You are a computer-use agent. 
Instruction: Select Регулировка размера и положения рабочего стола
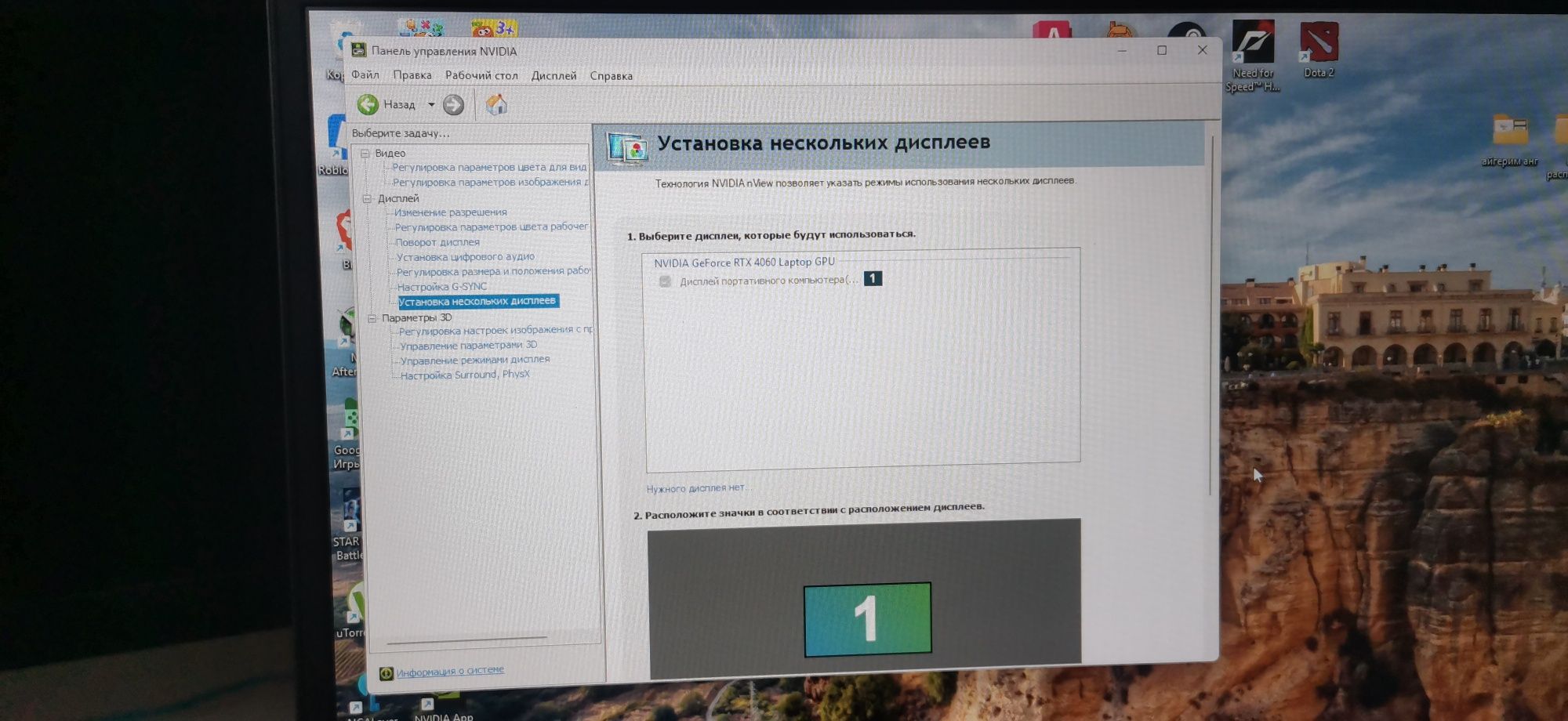pos(493,271)
